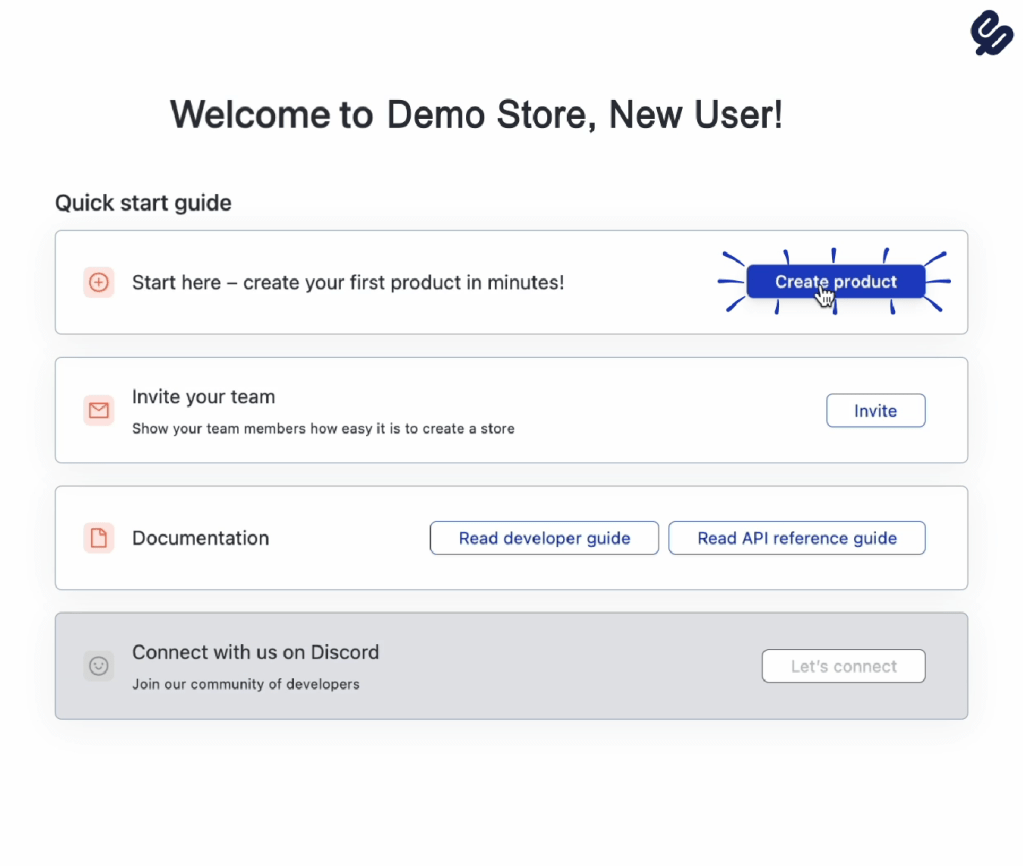Click the Invite your team title
Viewport: 1023px width, 866px height.
(x=203, y=397)
